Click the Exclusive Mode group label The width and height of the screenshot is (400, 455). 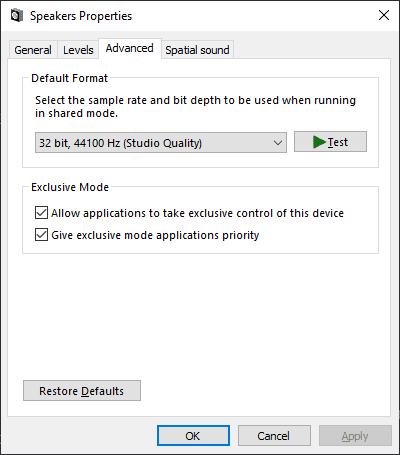point(70,187)
